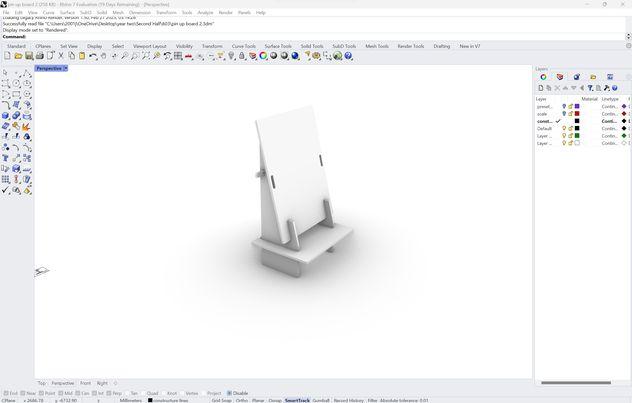Toggle the Cen osnap checkbox
This screenshot has width=632, height=403.
tap(78, 393)
